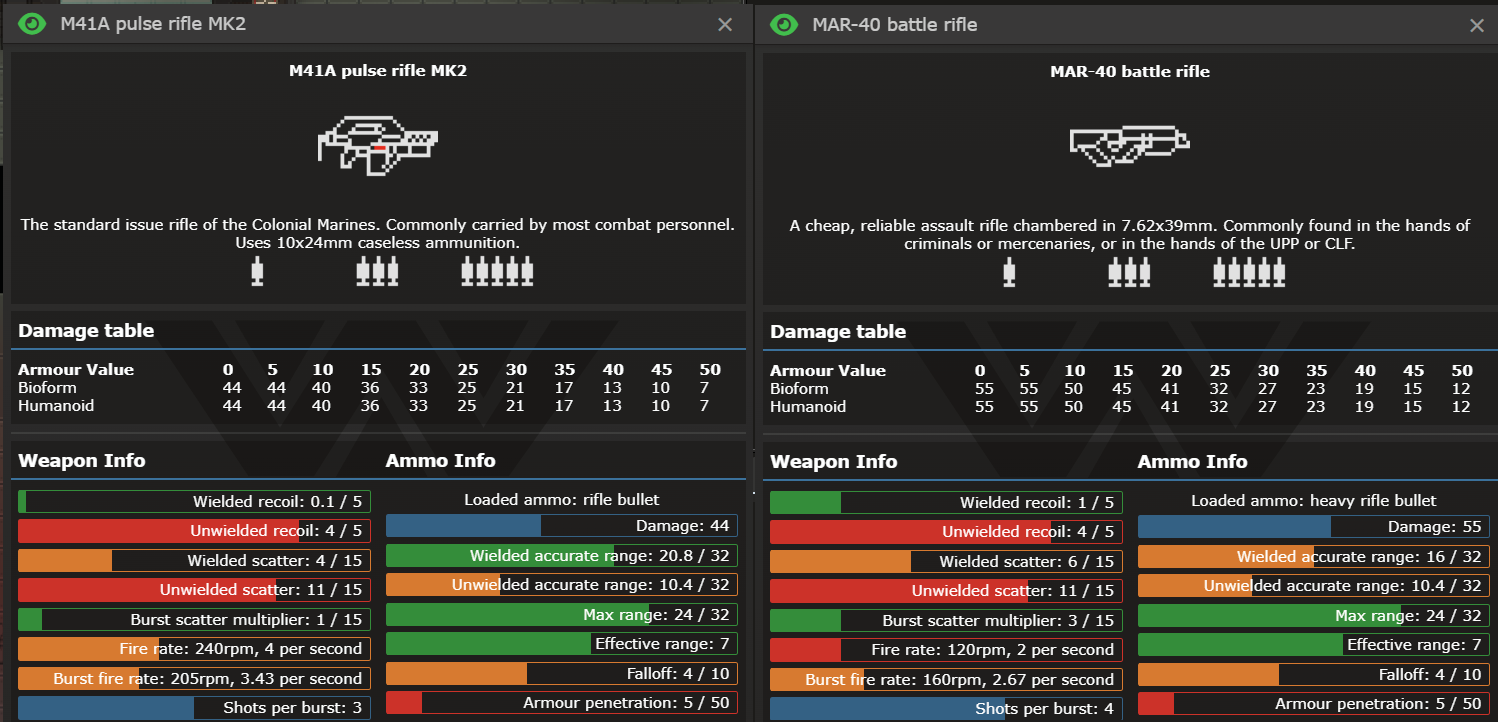Click the MAR-40 Damage 55 bar
The image size is (1498, 722).
(x=1313, y=527)
